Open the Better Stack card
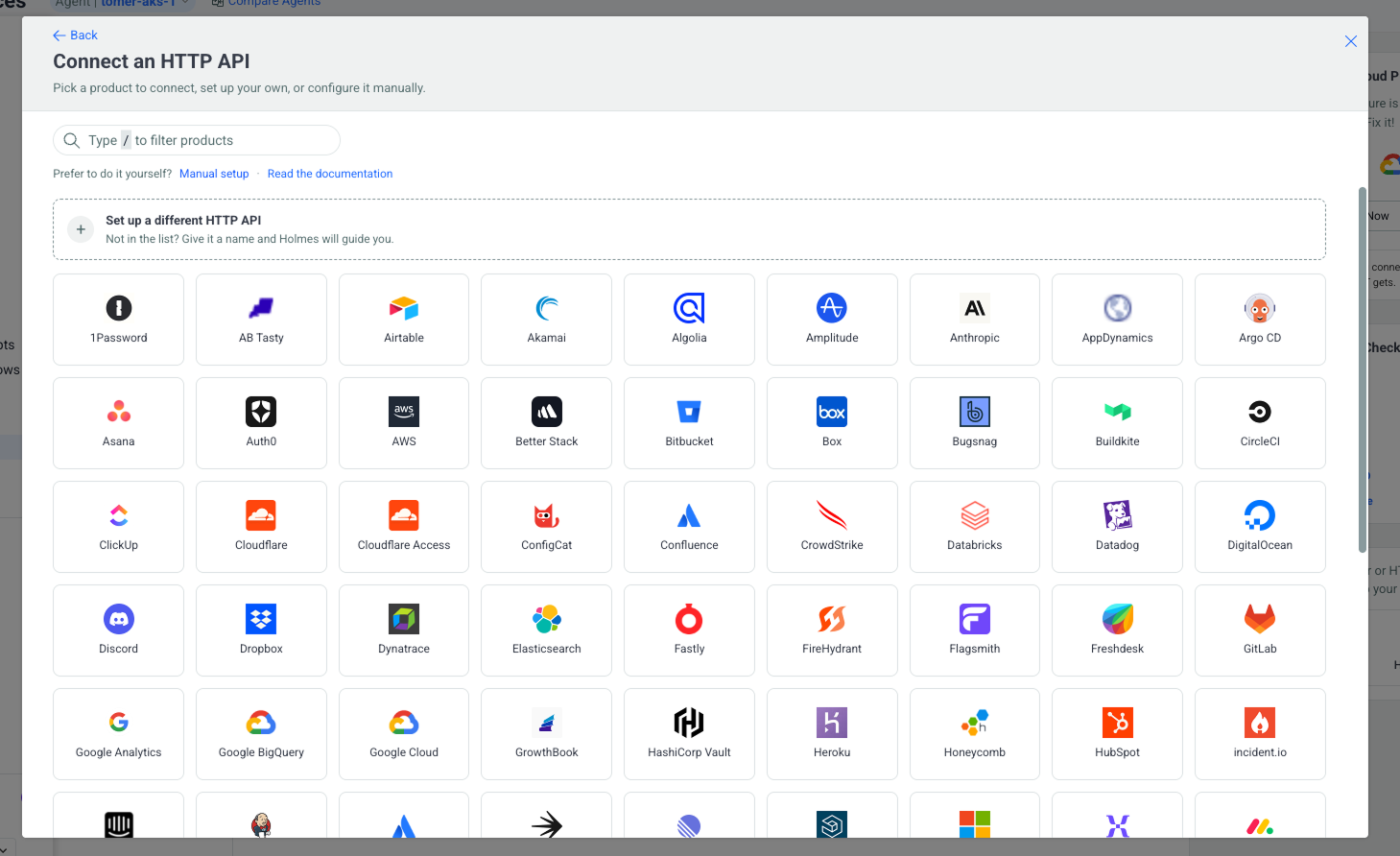Screen dimensions: 1400x856 click(546, 423)
